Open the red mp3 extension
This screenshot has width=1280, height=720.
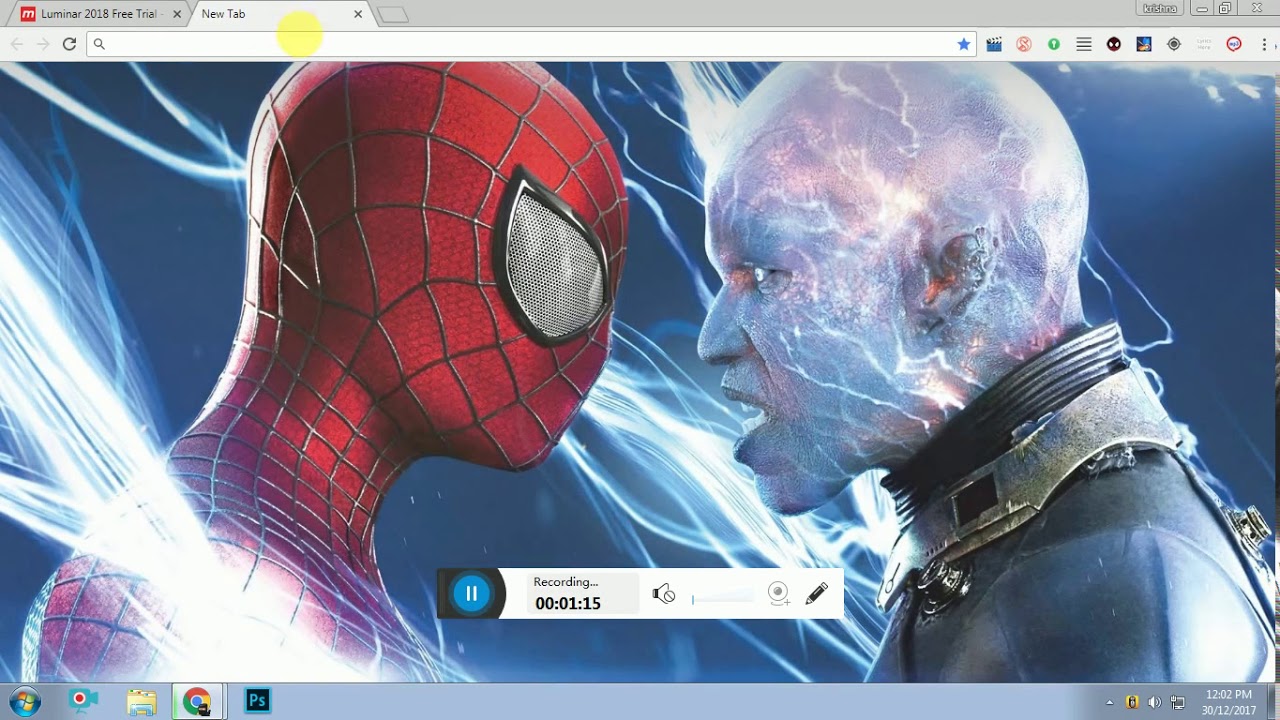point(1234,44)
